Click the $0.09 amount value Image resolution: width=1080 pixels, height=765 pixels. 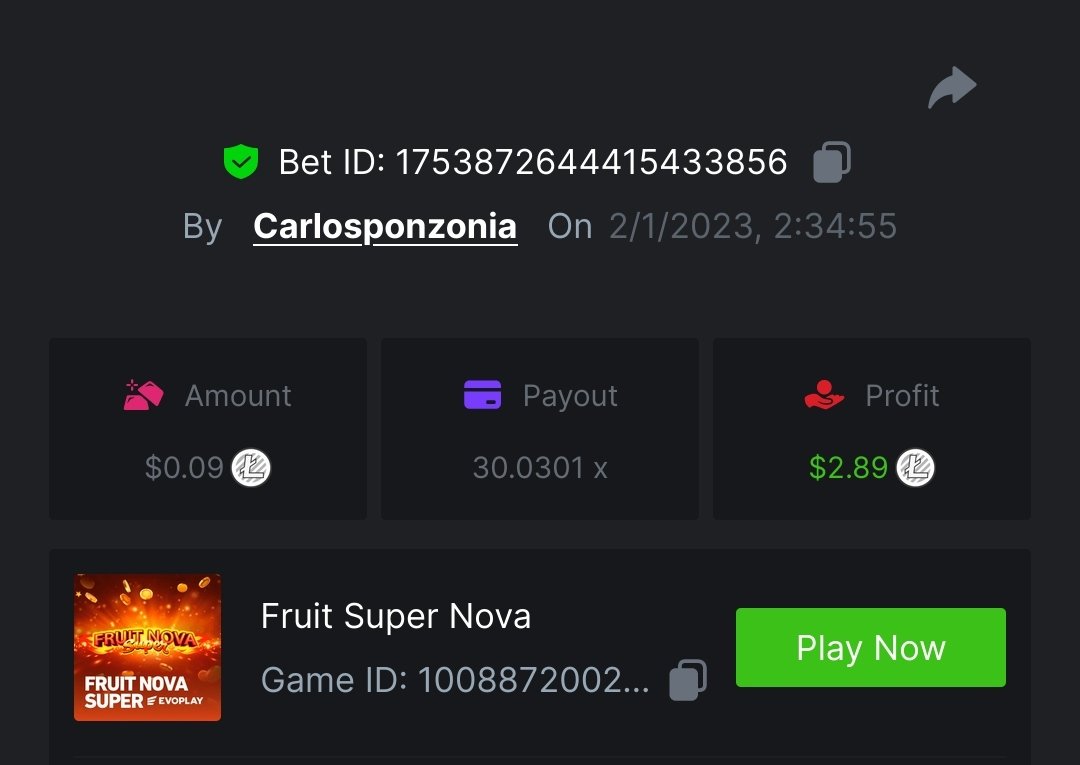click(184, 468)
